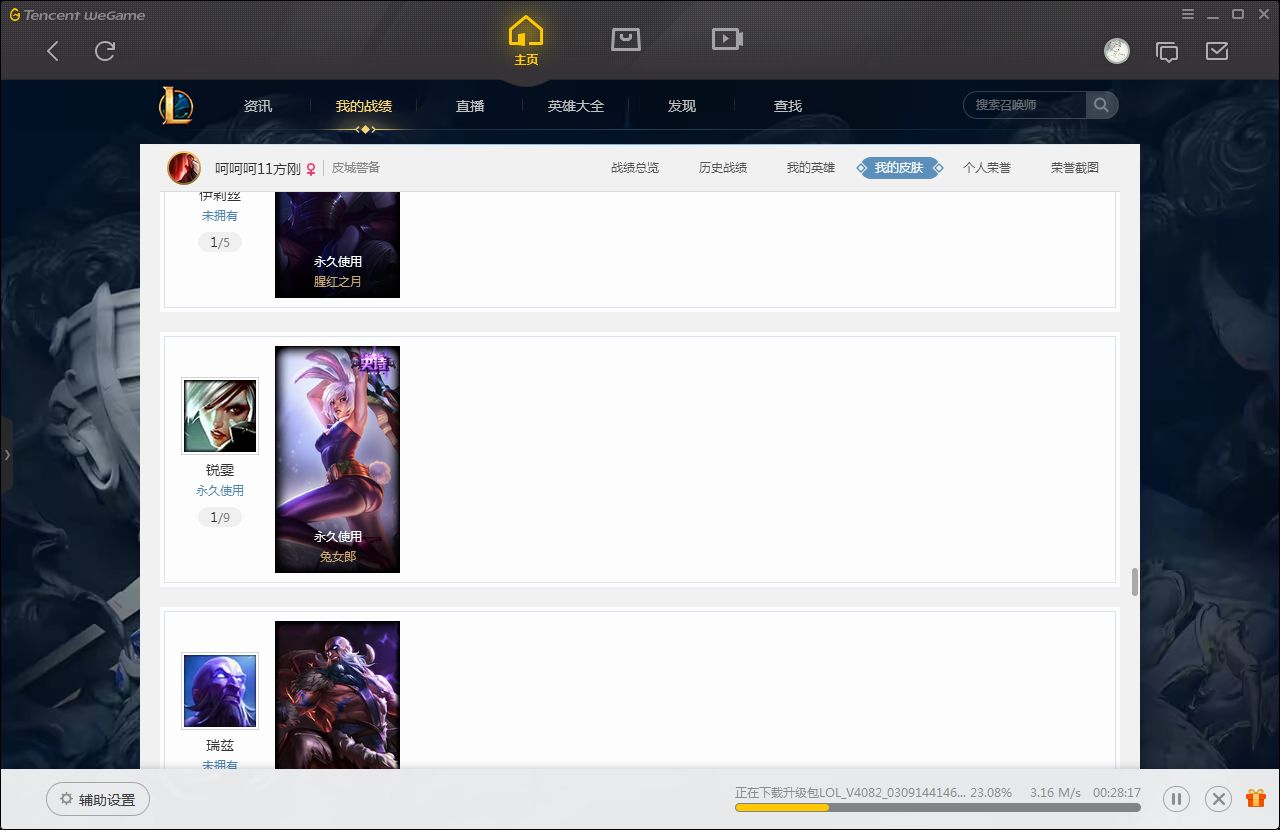Viewport: 1280px width, 830px height.
Task: Click the 搜索召唤师 search input field
Action: coord(1025,105)
